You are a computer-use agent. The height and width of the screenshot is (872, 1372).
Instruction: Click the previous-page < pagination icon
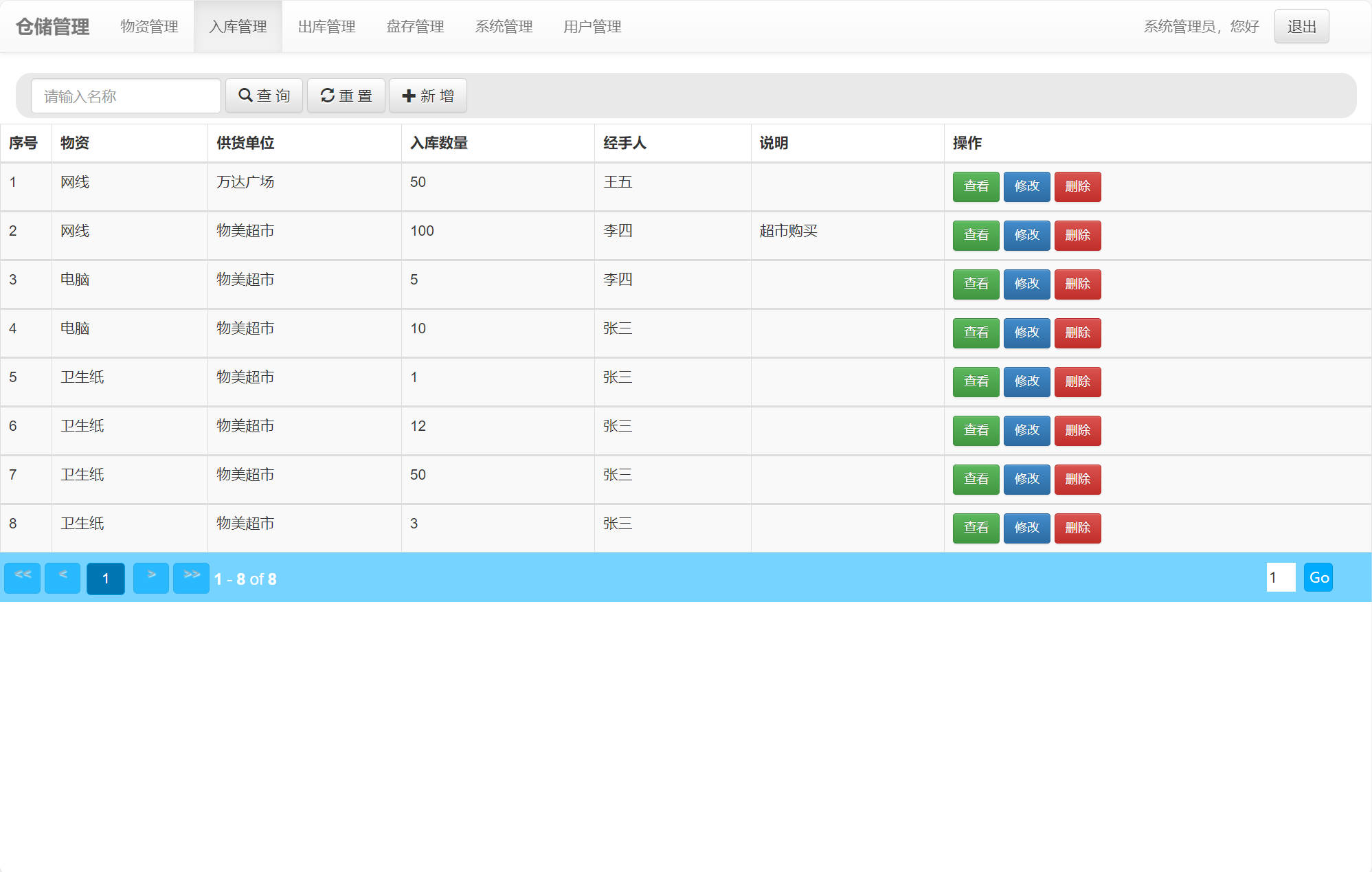pos(61,578)
